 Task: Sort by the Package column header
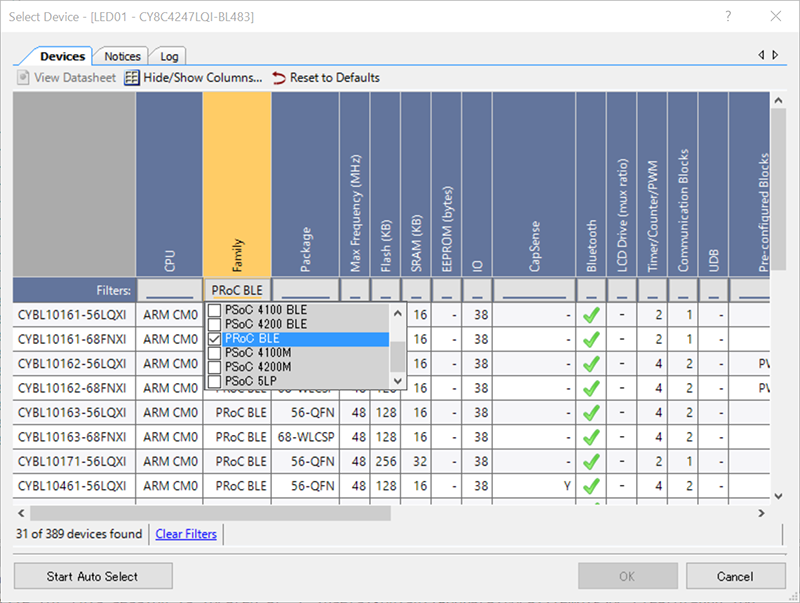pyautogui.click(x=305, y=184)
